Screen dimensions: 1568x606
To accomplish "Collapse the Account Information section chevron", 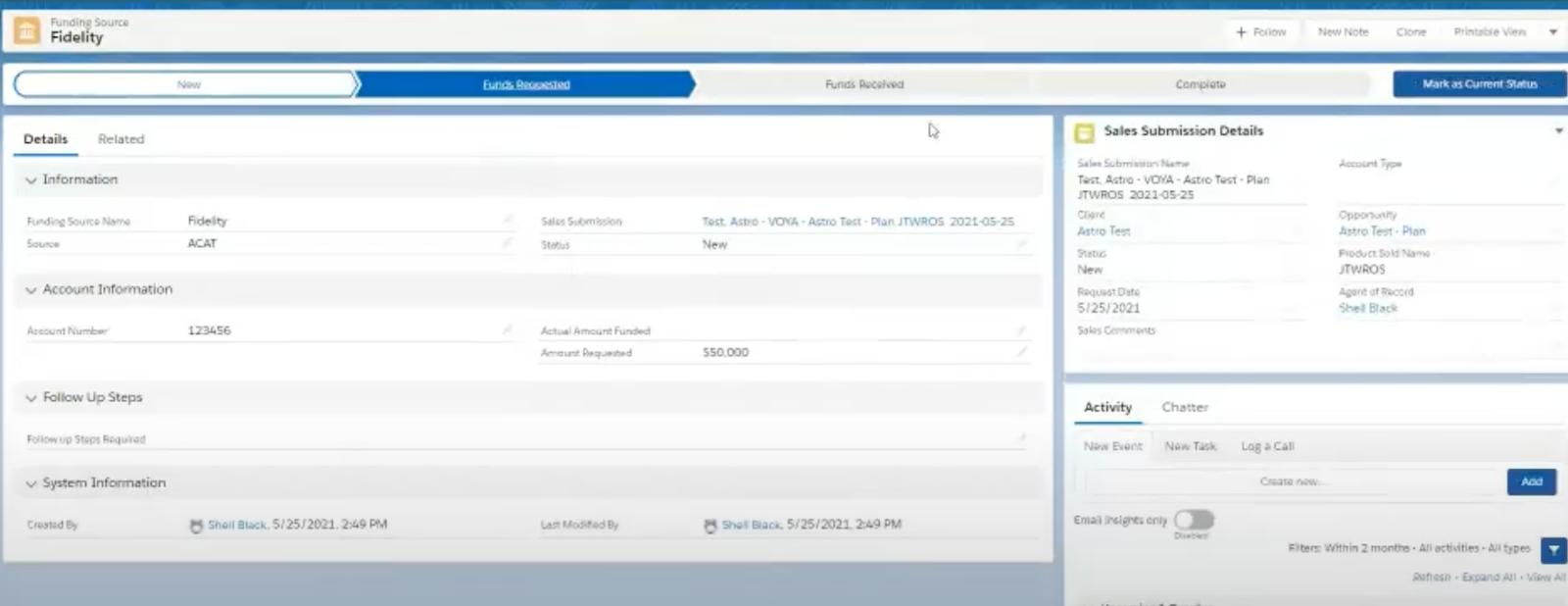I will tap(31, 290).
